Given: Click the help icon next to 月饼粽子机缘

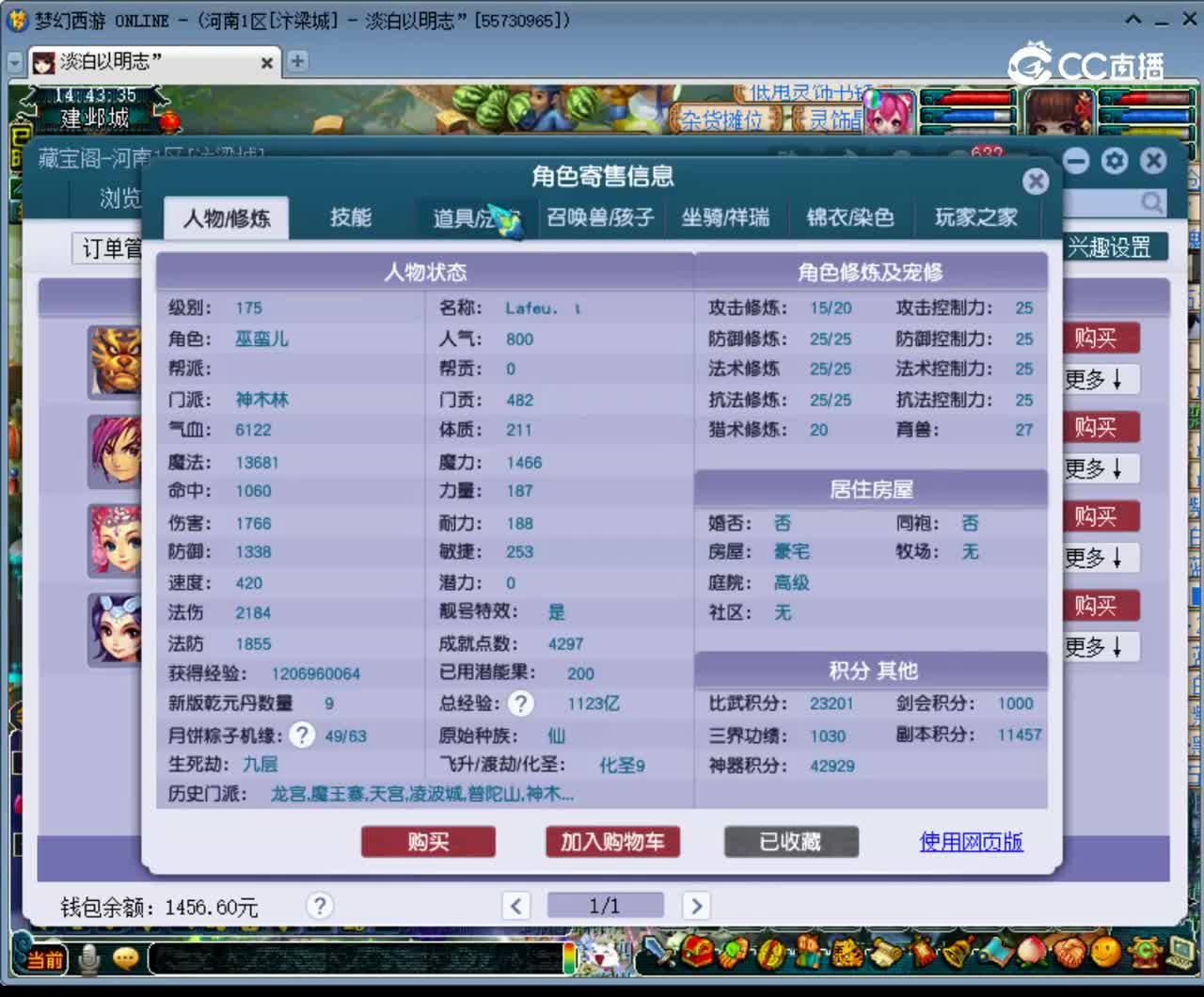Looking at the screenshot, I should 301,735.
